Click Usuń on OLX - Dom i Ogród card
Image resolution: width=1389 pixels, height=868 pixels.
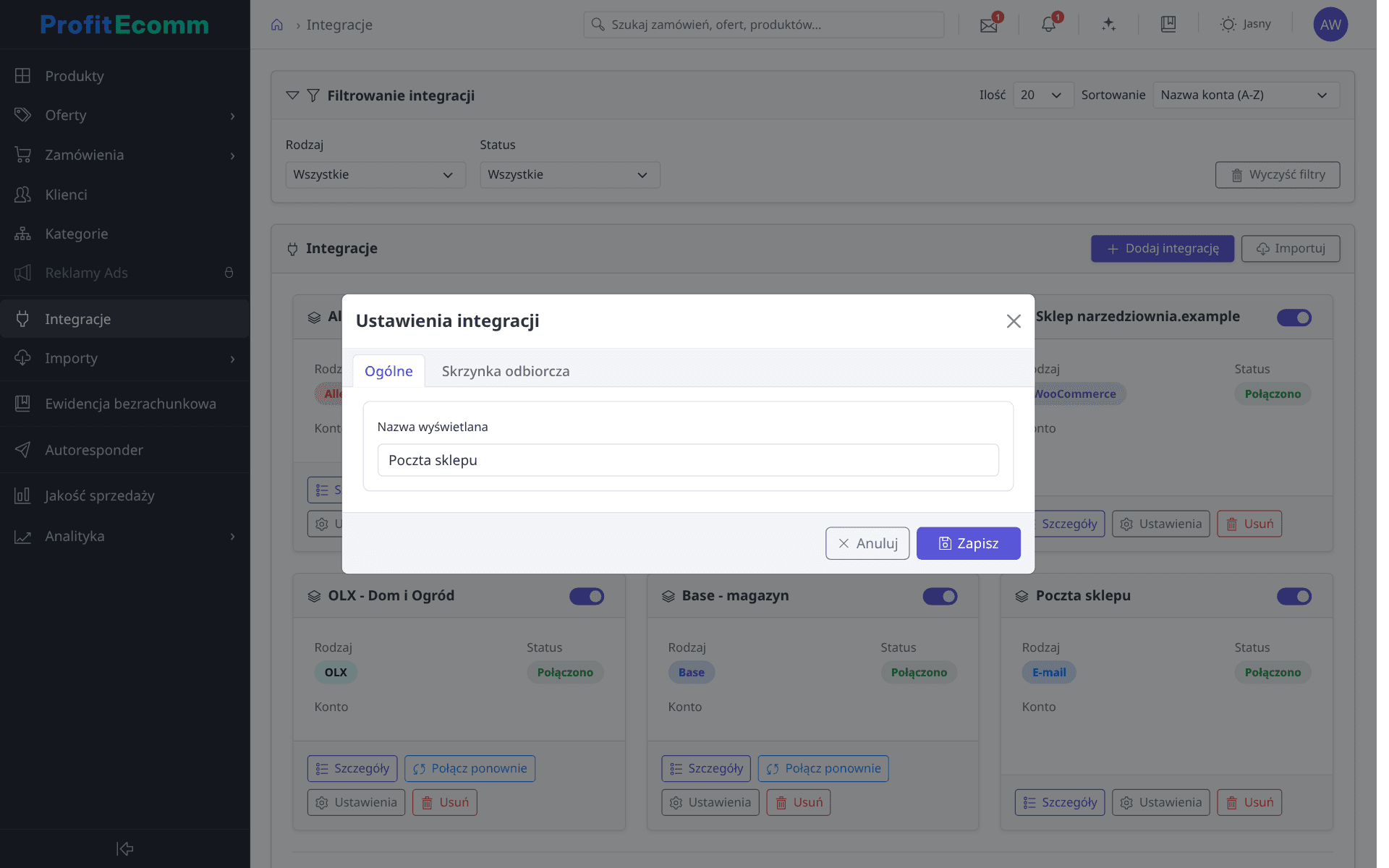pos(445,802)
